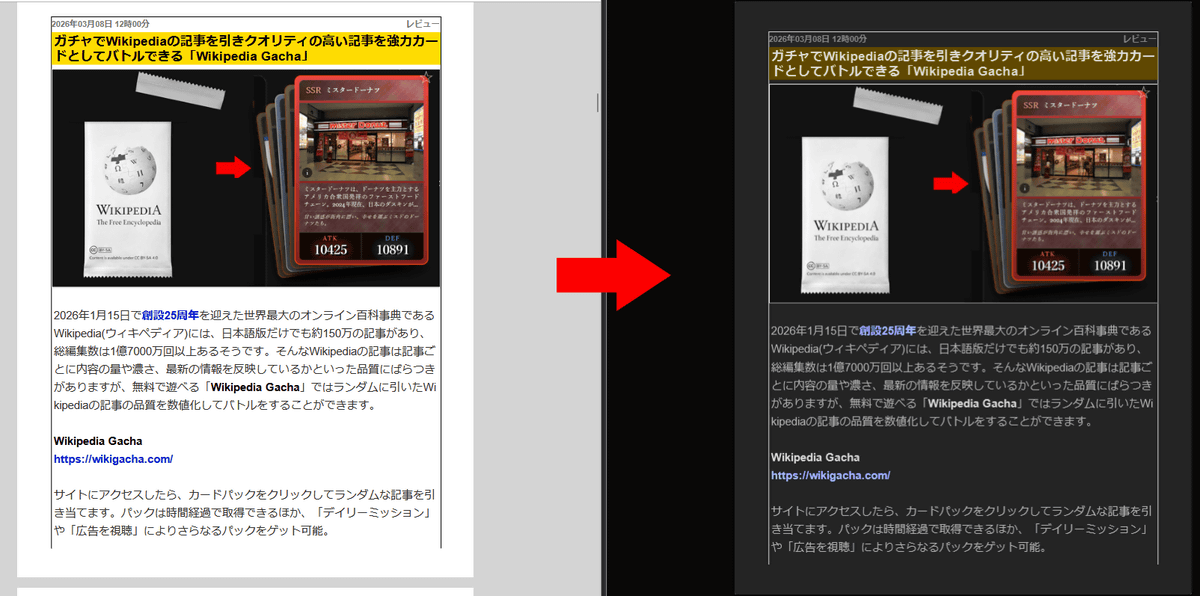Open the 創設25周年 link in dark panel
This screenshot has height=596, width=1200.
point(887,330)
